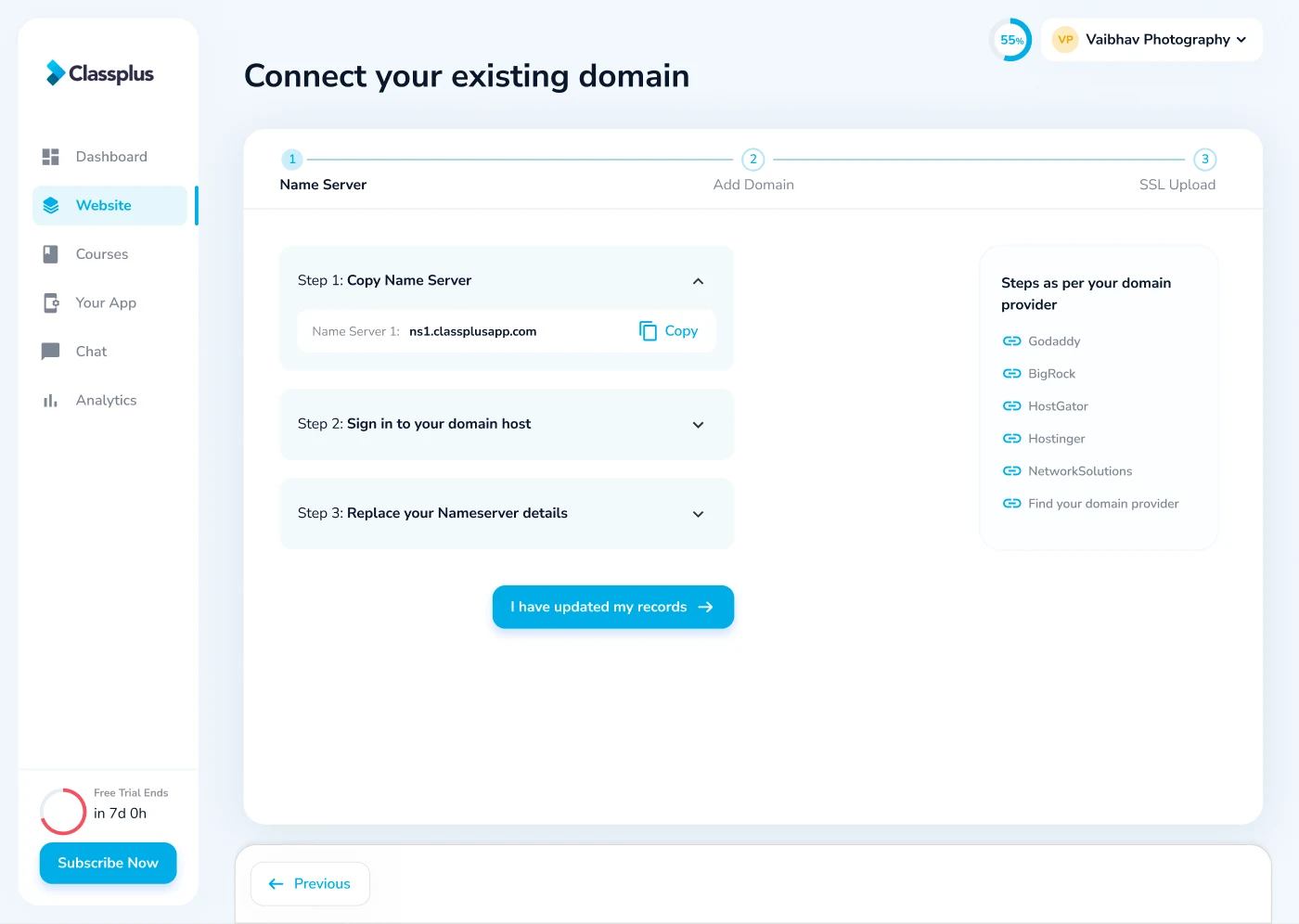Click the link icon next to HostGator
This screenshot has height=924, width=1299.
pos(1011,406)
